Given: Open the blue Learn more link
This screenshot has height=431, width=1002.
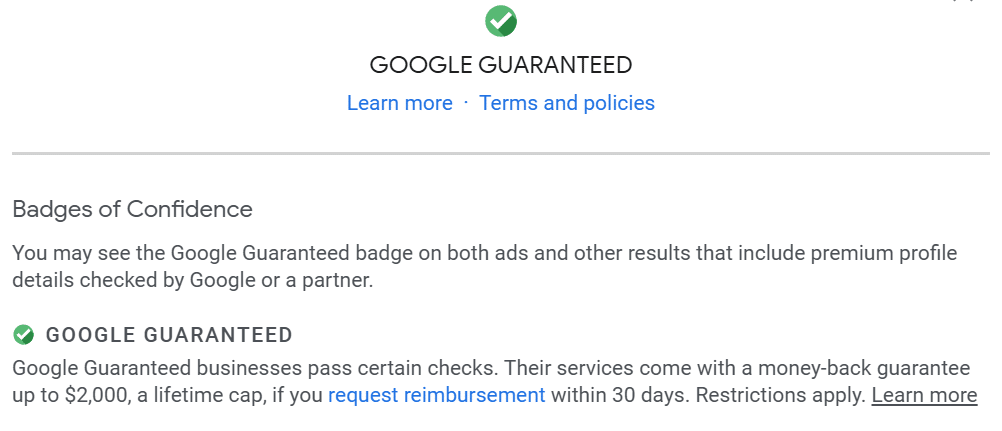Looking at the screenshot, I should [399, 103].
